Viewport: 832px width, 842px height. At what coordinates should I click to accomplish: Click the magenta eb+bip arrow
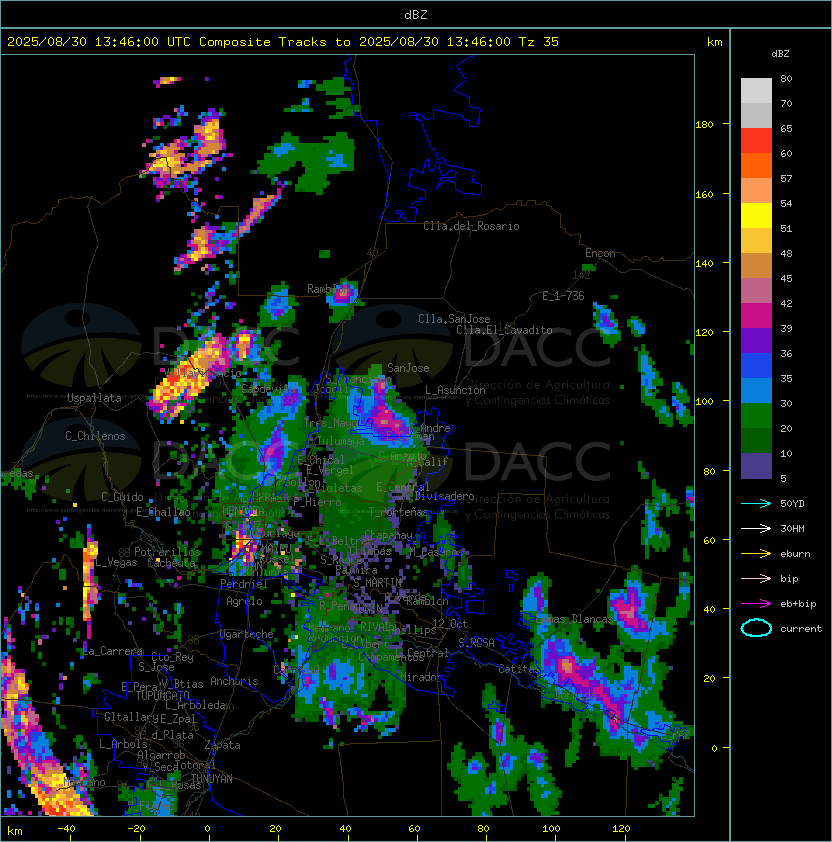tap(756, 604)
